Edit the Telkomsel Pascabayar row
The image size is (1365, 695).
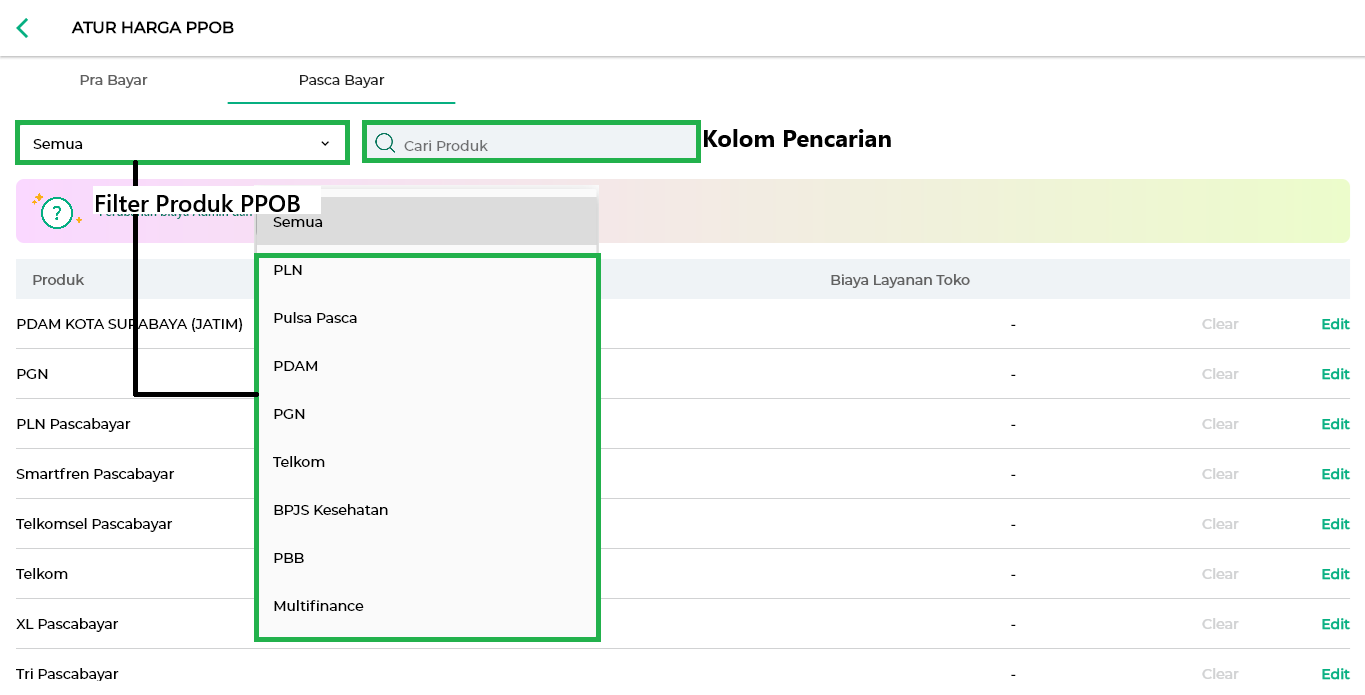click(x=1335, y=524)
